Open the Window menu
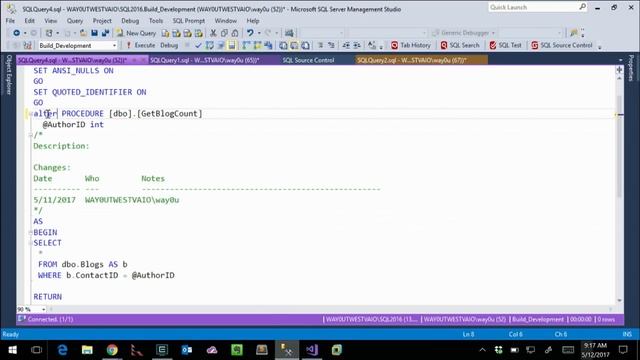 point(225,20)
